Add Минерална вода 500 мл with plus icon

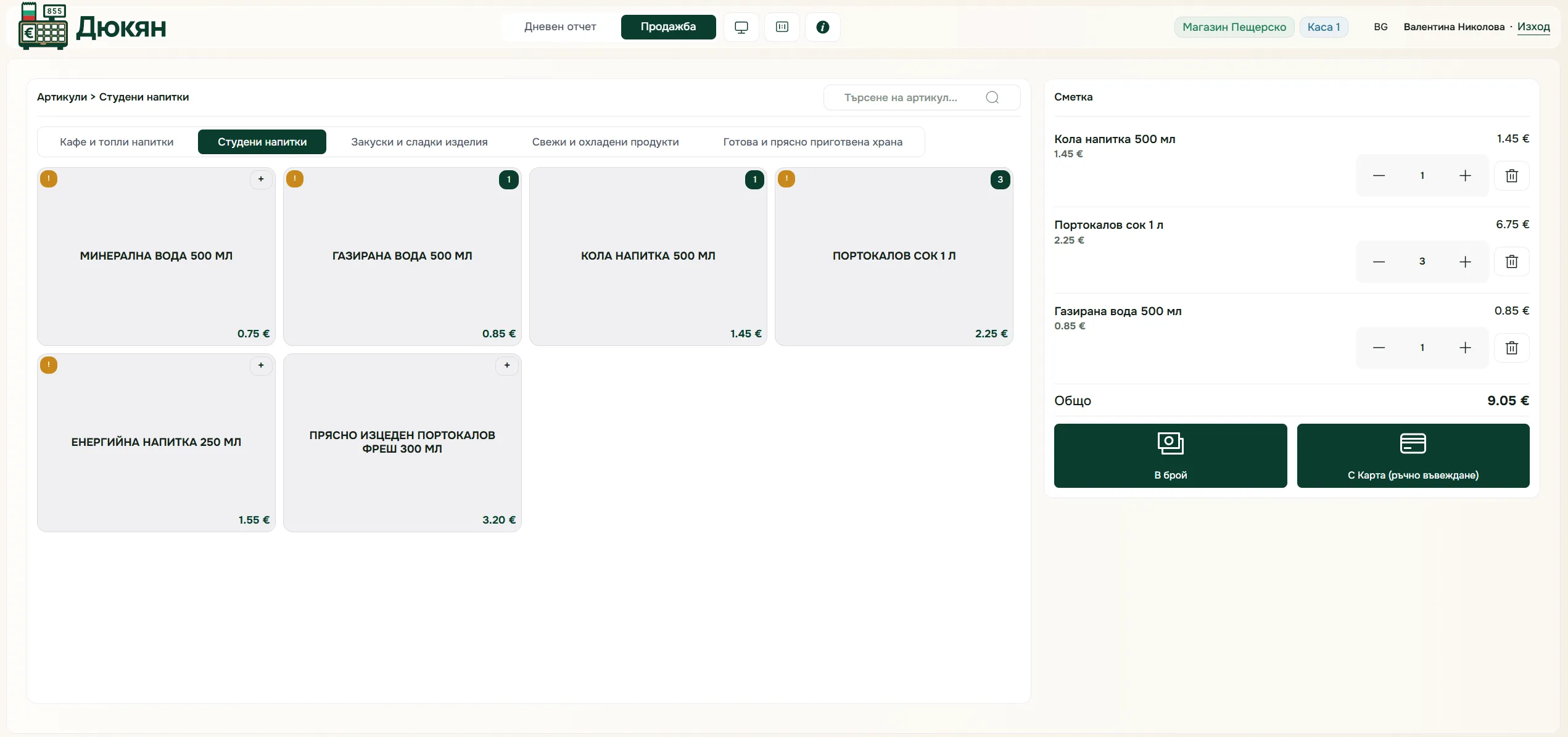click(261, 179)
